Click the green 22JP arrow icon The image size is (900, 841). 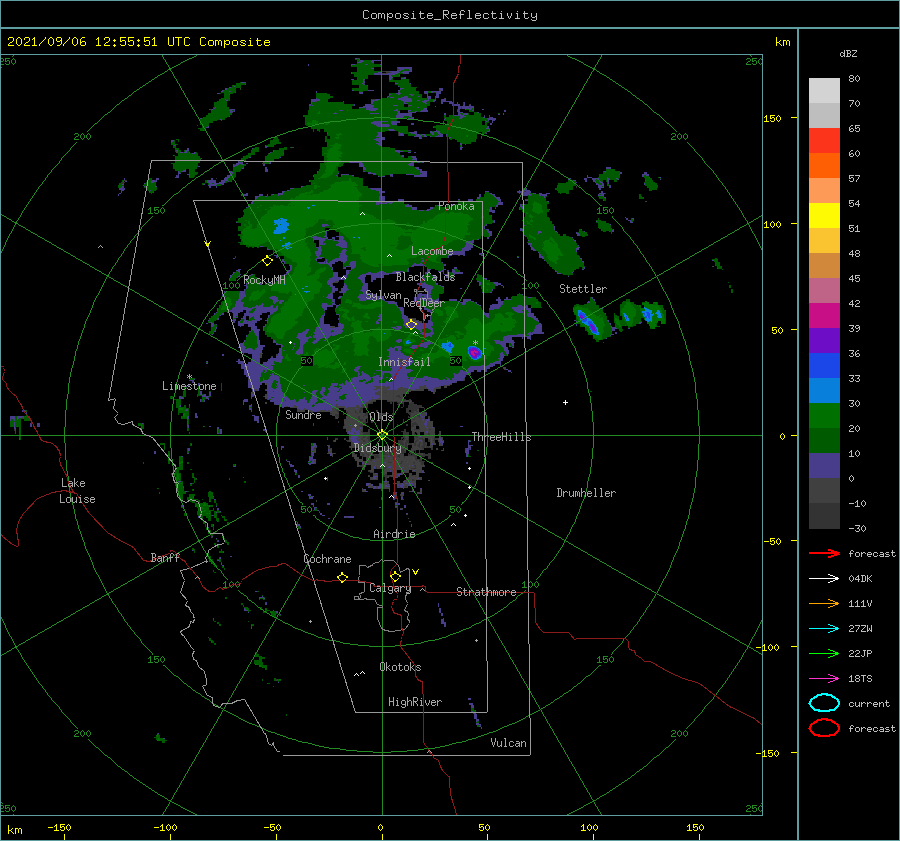point(824,653)
